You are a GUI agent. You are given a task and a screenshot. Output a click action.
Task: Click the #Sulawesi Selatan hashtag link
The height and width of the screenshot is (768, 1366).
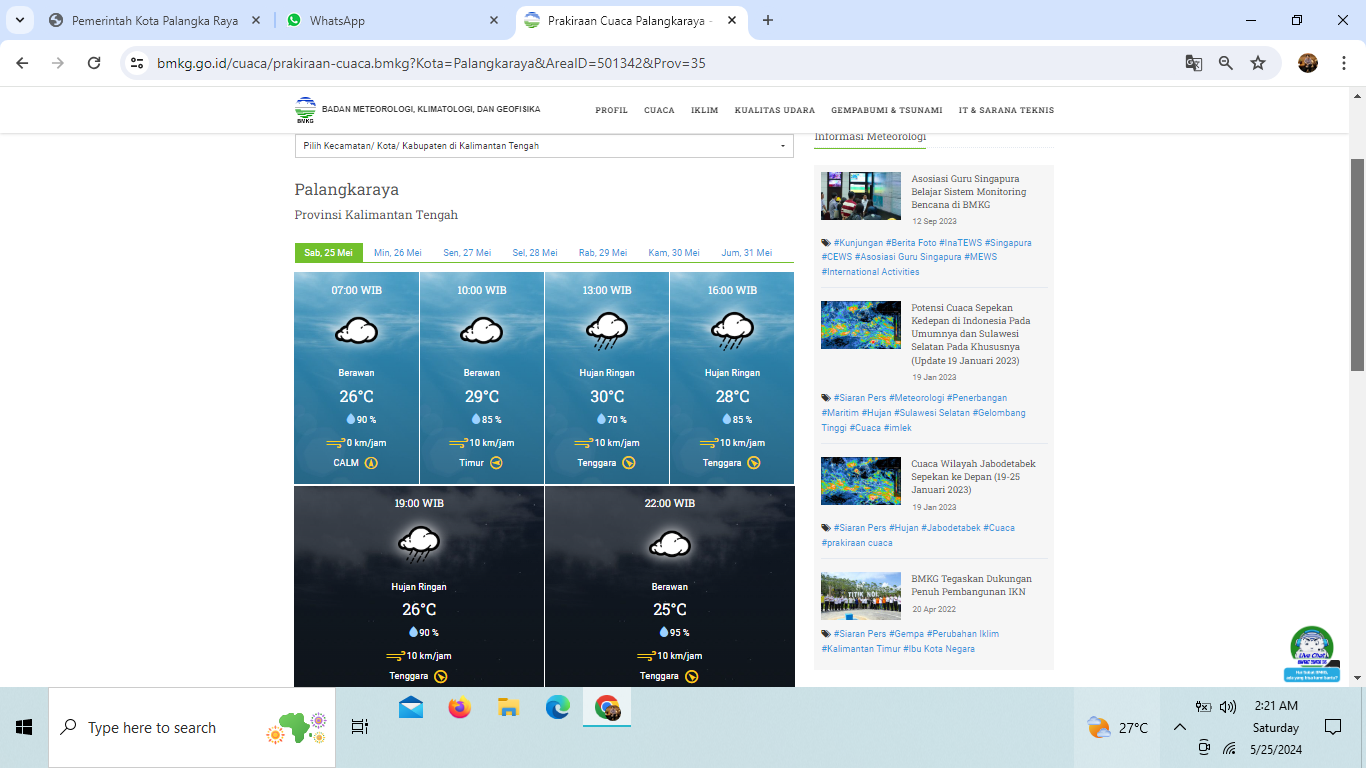point(931,413)
